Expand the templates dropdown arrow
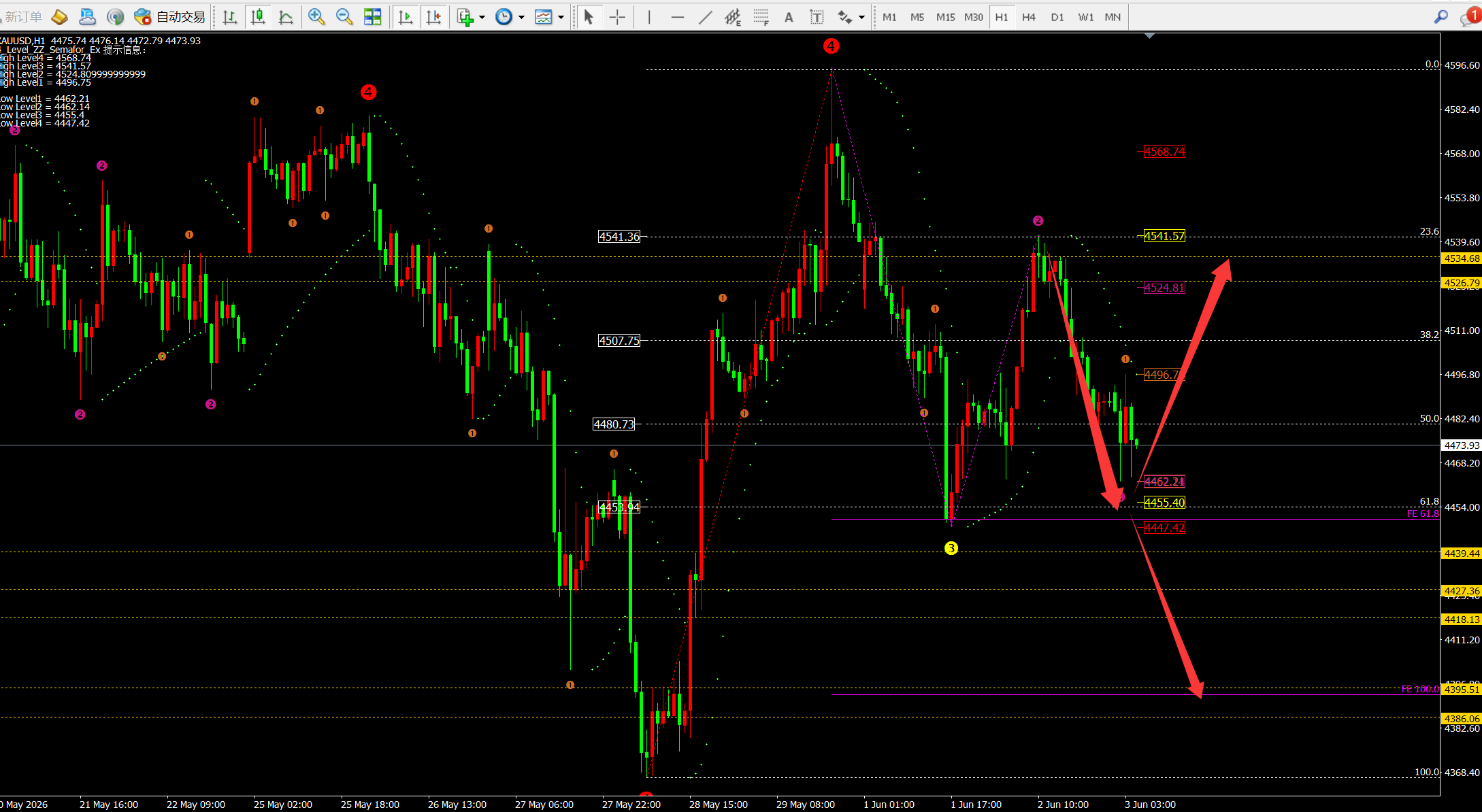 click(x=561, y=17)
